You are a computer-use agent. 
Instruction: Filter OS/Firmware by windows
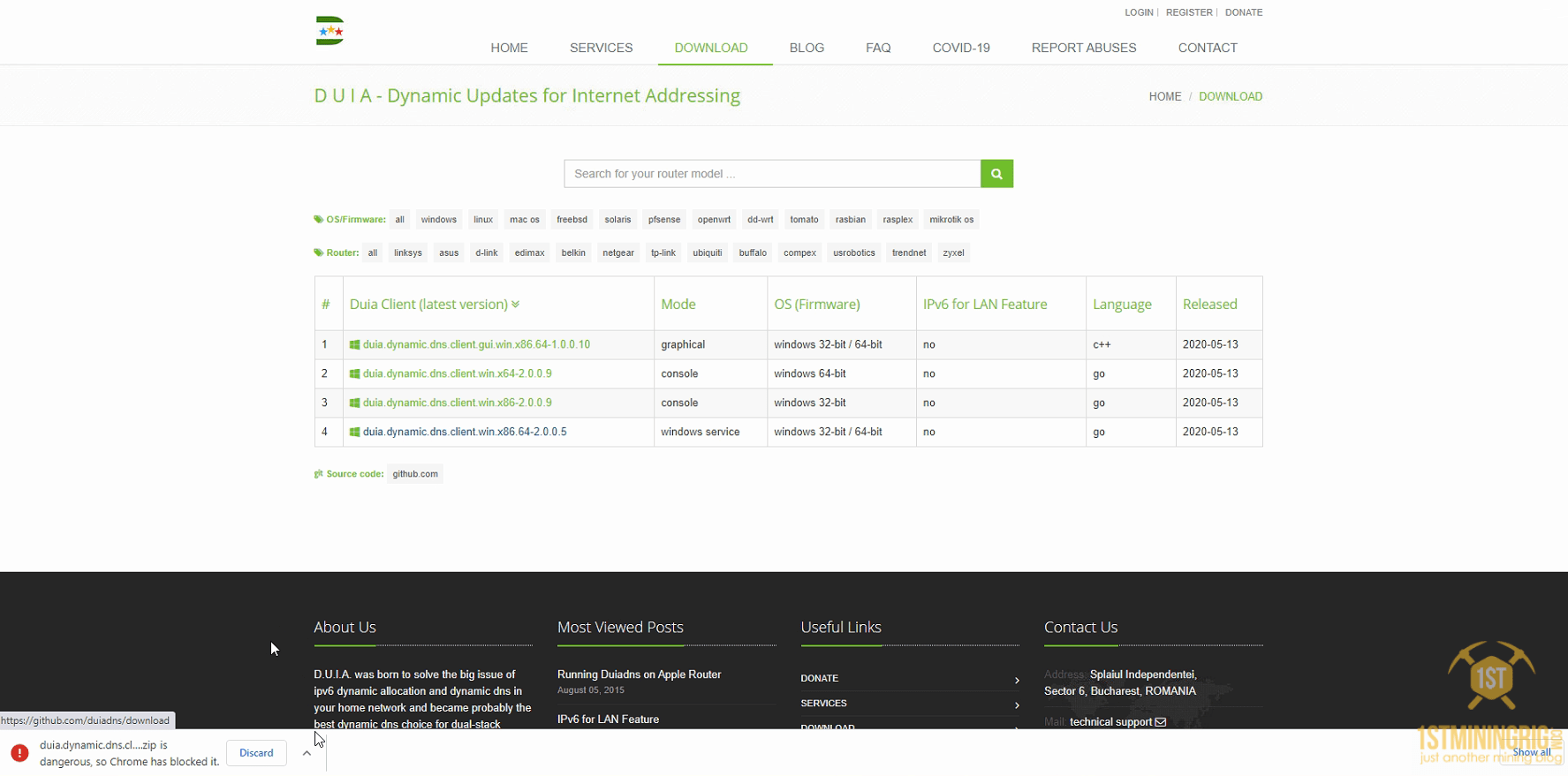coord(439,220)
